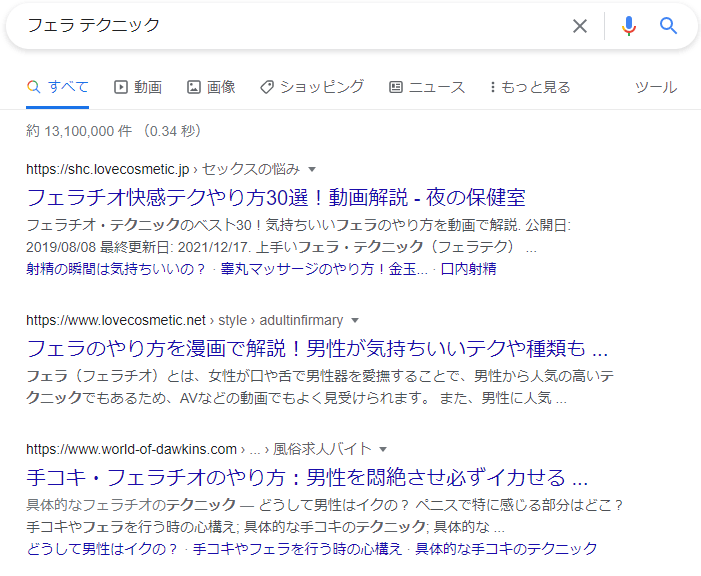
Task: Open the dropdown arrow after adultinfirmary breadcrumb
Action: pyautogui.click(x=353, y=321)
